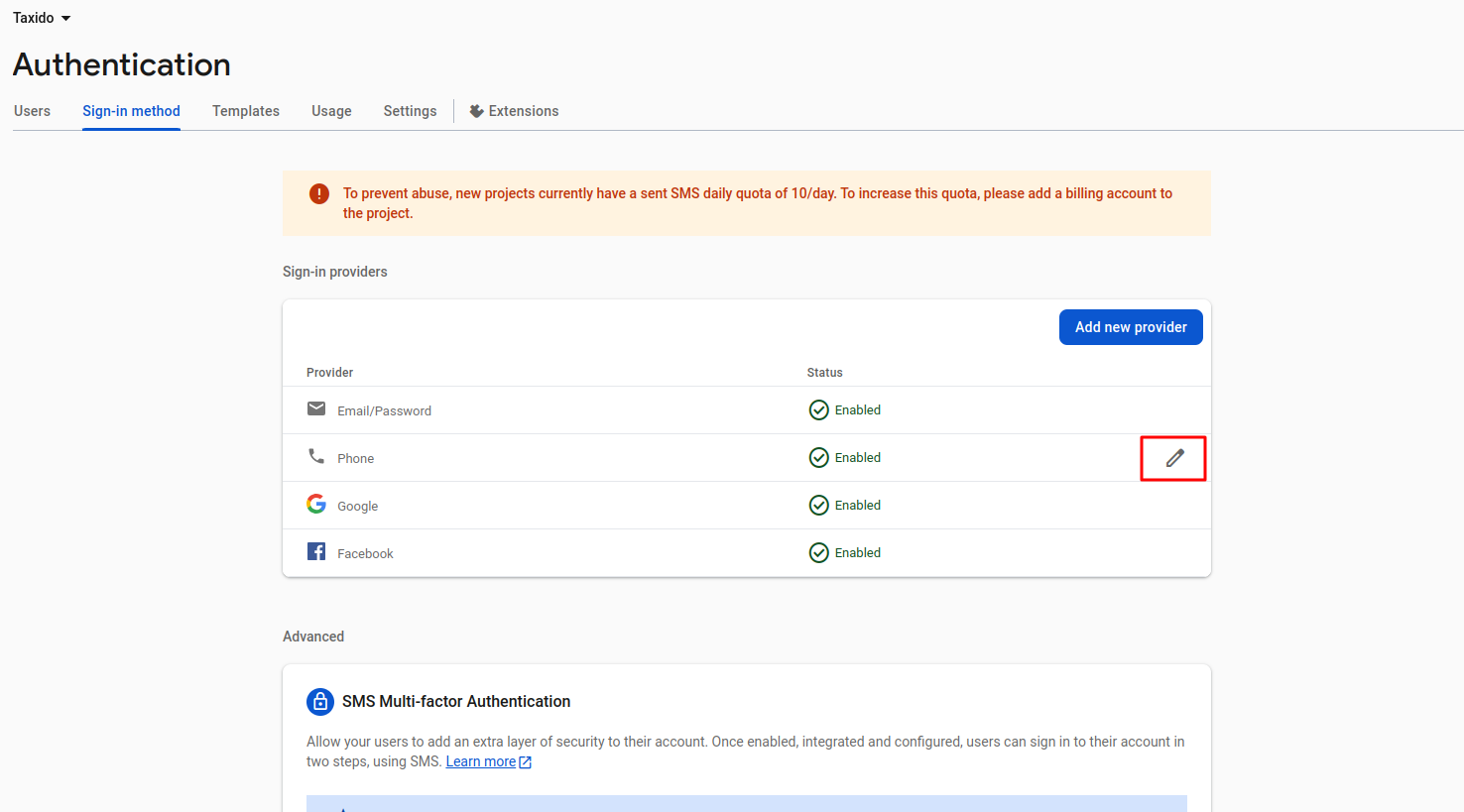Switch to the Templates tab
The image size is (1464, 812).
245,110
